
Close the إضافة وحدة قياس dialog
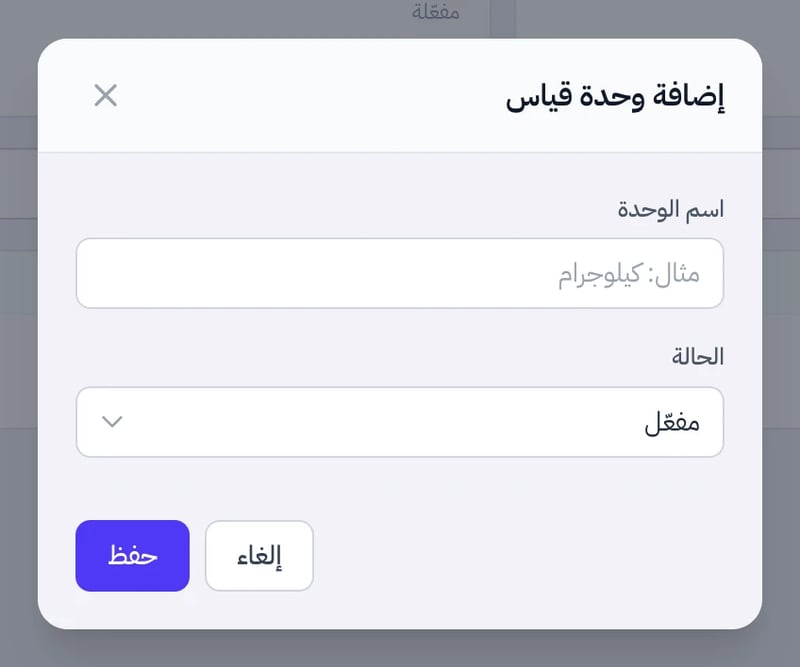click(106, 95)
